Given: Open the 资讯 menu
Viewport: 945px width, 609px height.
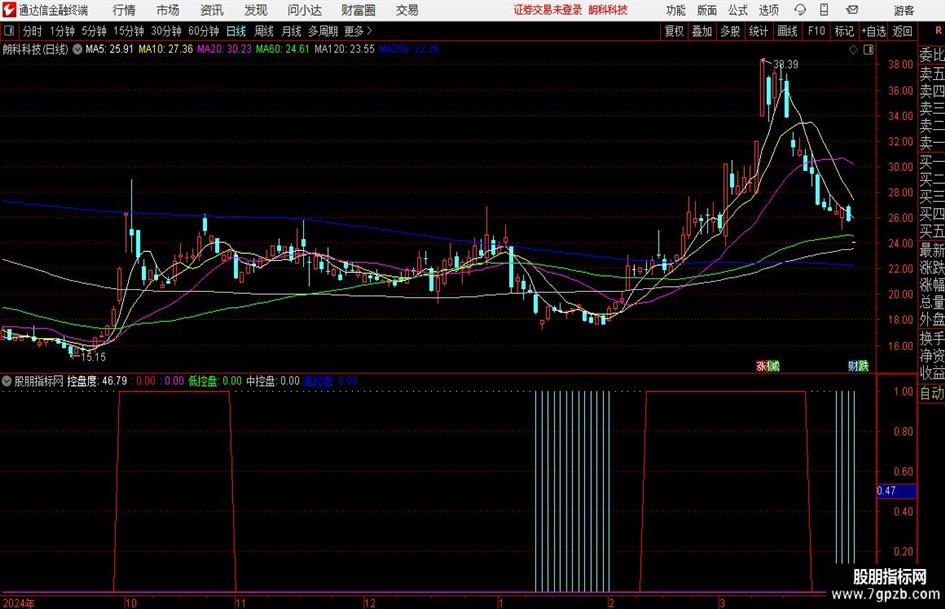Looking at the screenshot, I should (x=212, y=10).
